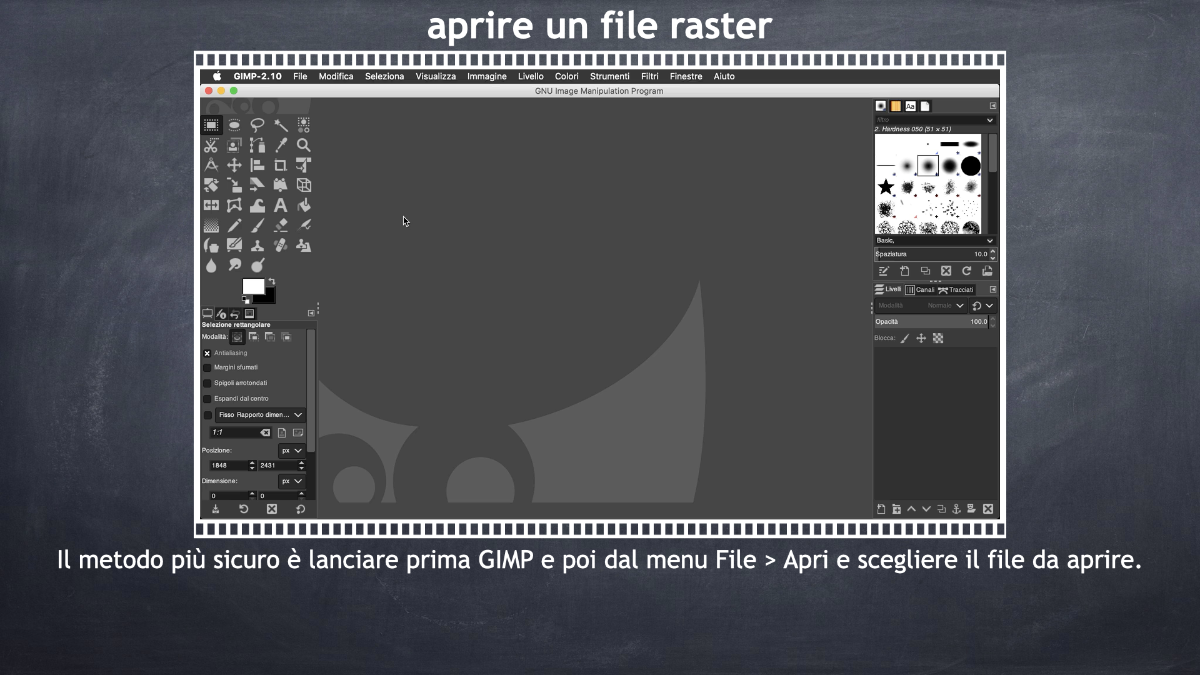The width and height of the screenshot is (1200, 675).
Task: Open the File menu
Action: (x=300, y=77)
